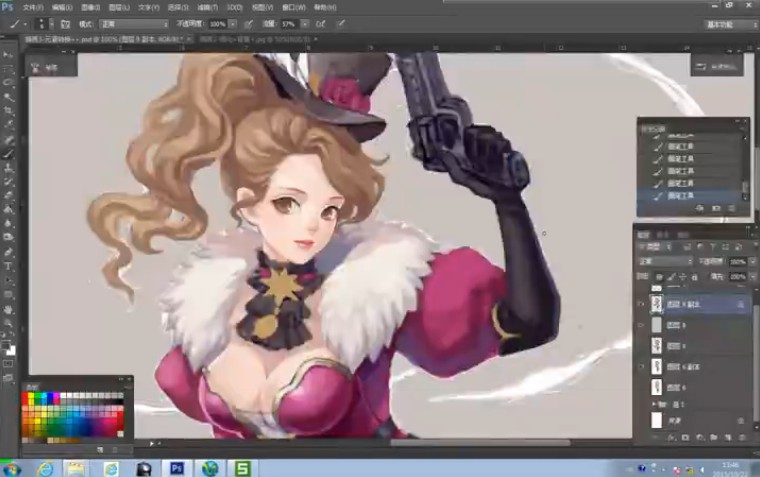Image resolution: width=760 pixels, height=477 pixels.
Task: Open the tool preset picker arrow
Action: click(25, 24)
